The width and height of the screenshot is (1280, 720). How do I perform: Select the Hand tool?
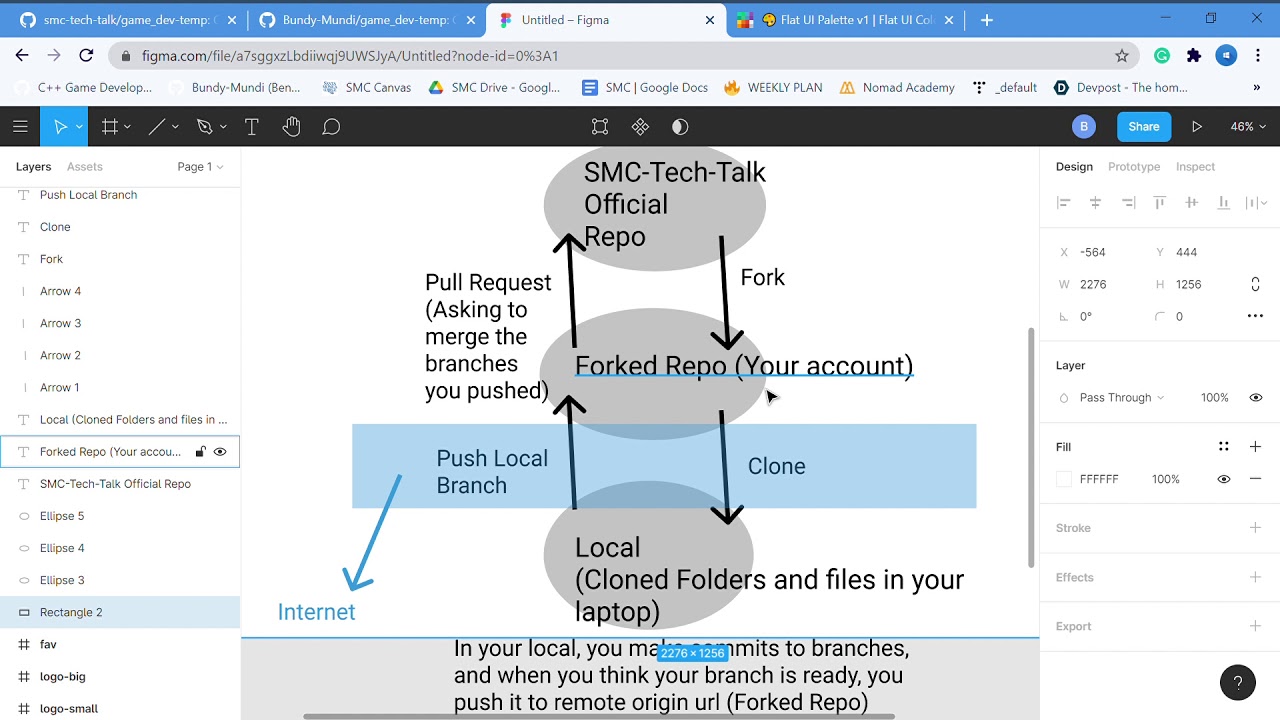(x=291, y=127)
